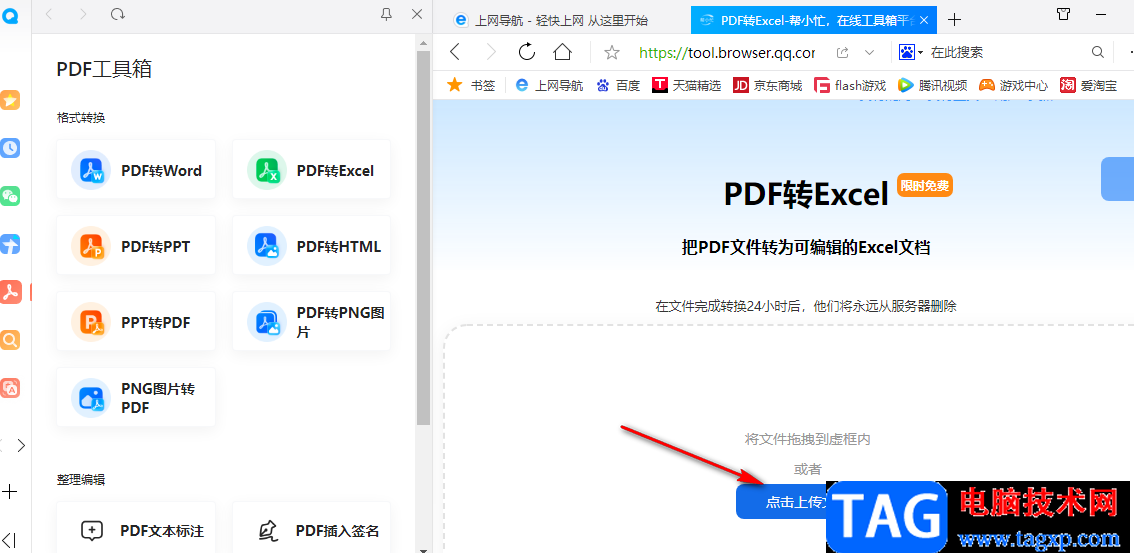Select the red PDF toolbox sidebar icon
Image resolution: width=1134 pixels, height=553 pixels.
(x=10, y=292)
